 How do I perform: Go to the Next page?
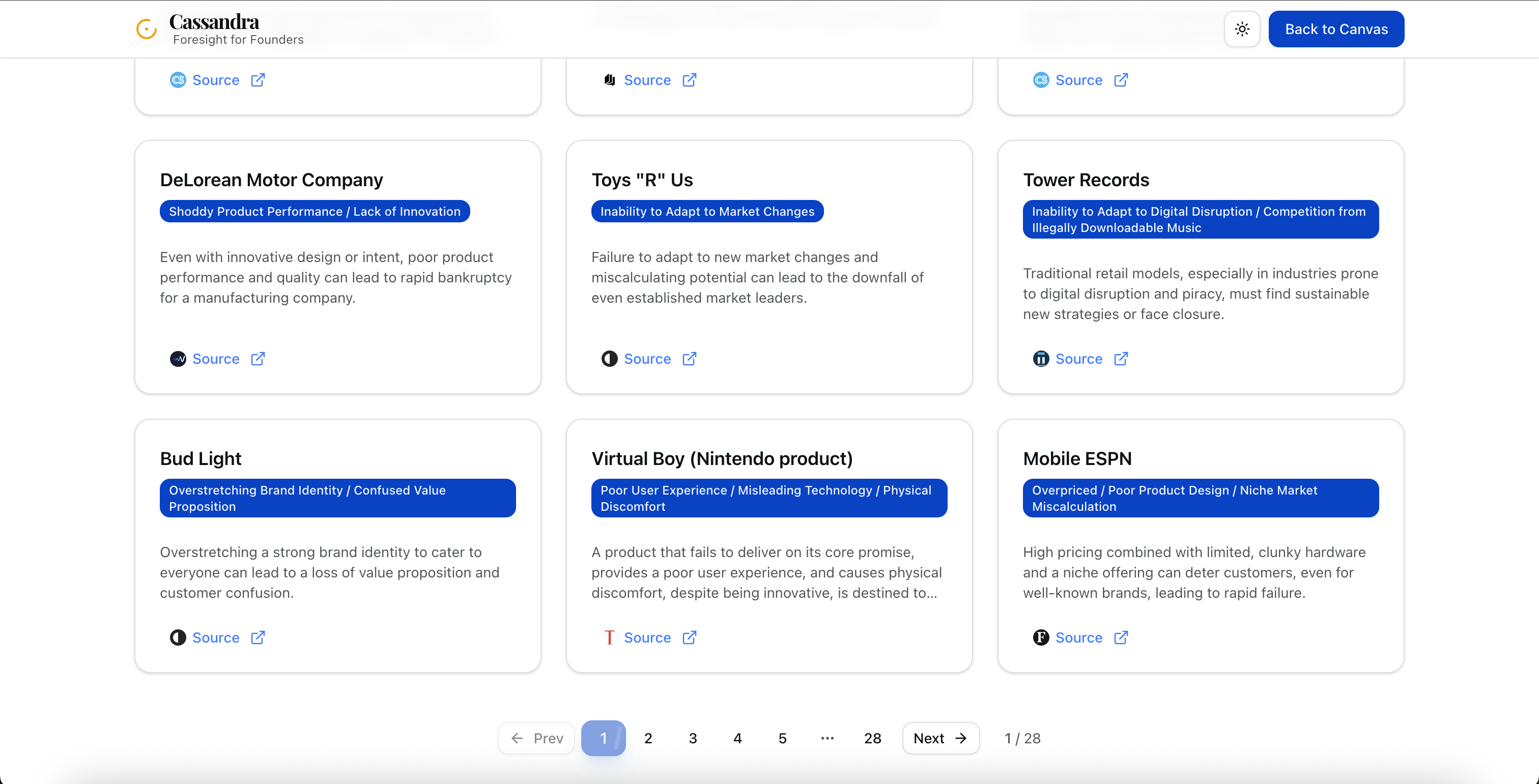tap(940, 739)
